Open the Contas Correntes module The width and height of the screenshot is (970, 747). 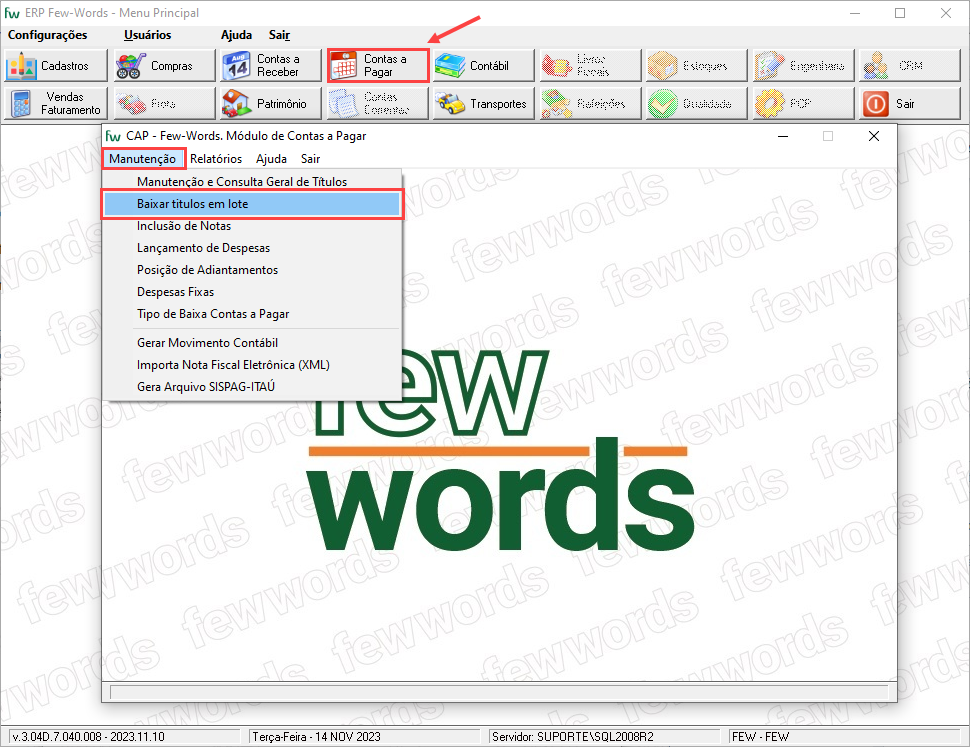click(x=378, y=103)
